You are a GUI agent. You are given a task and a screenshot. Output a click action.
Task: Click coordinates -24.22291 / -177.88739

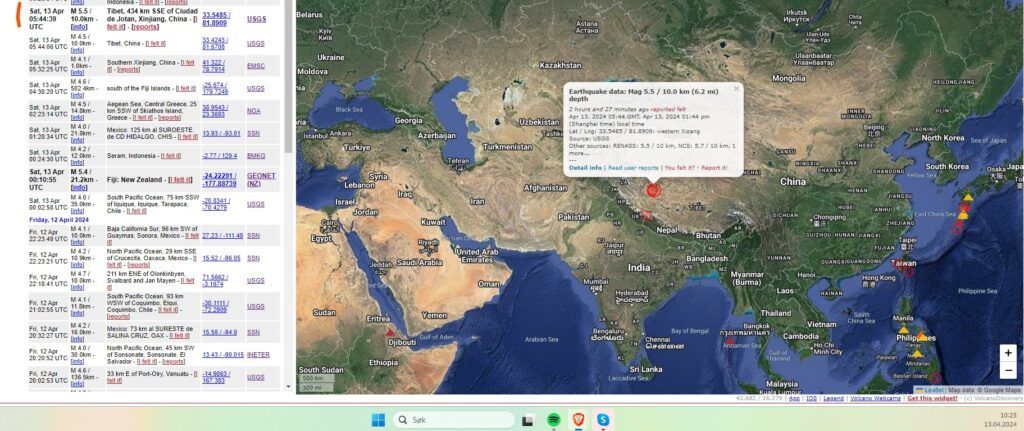220,180
